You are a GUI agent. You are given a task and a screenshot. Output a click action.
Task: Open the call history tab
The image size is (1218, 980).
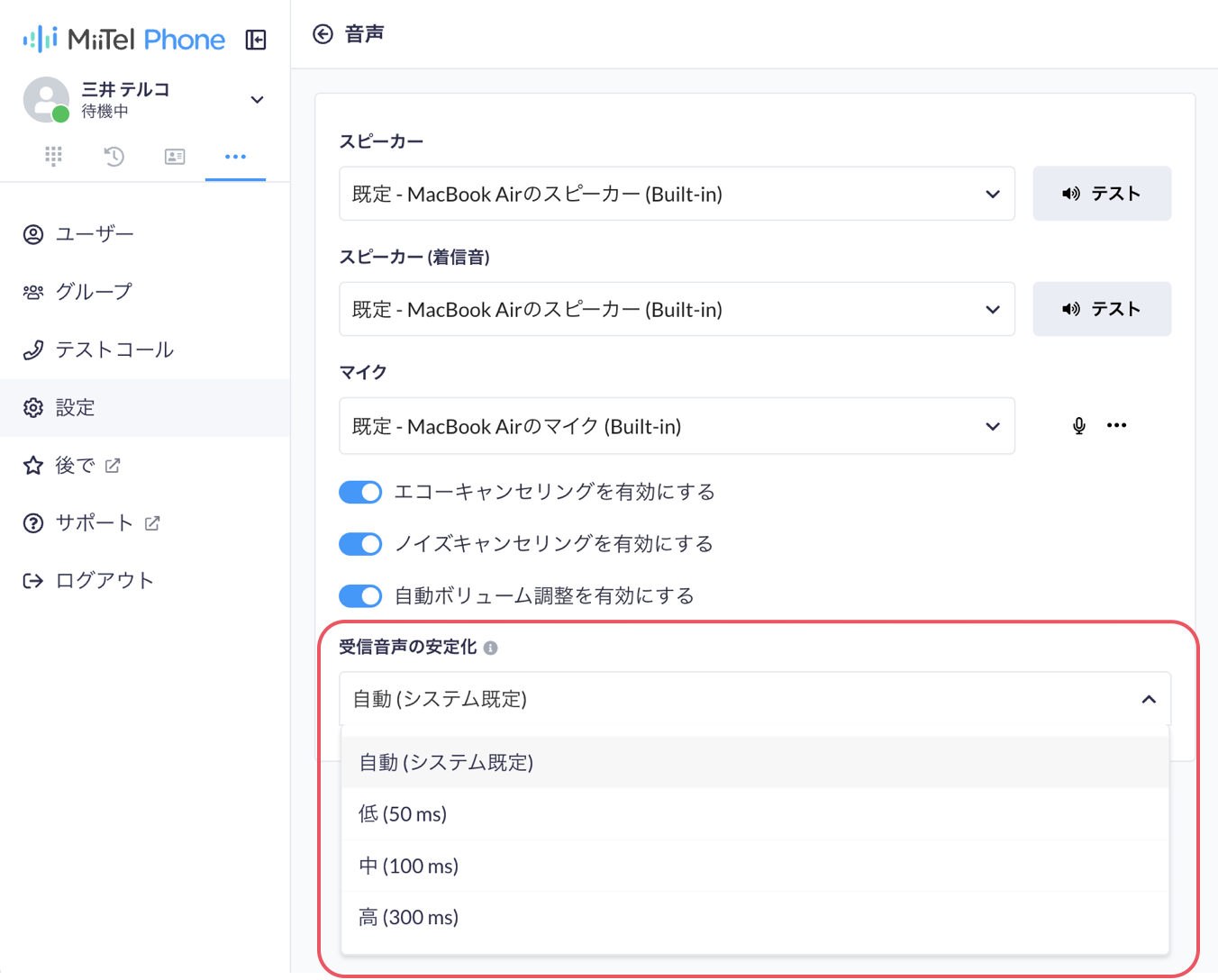coord(114,157)
